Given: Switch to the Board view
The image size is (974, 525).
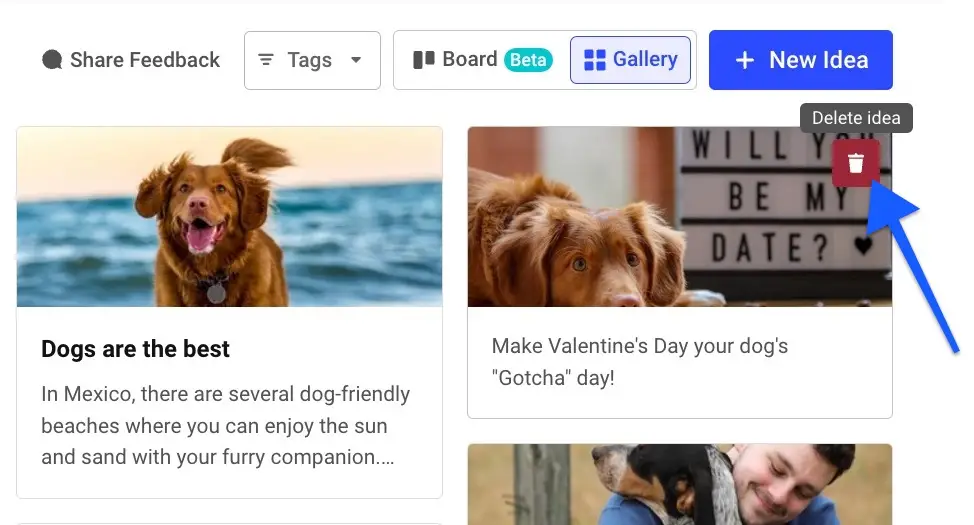Looking at the screenshot, I should (x=482, y=60).
